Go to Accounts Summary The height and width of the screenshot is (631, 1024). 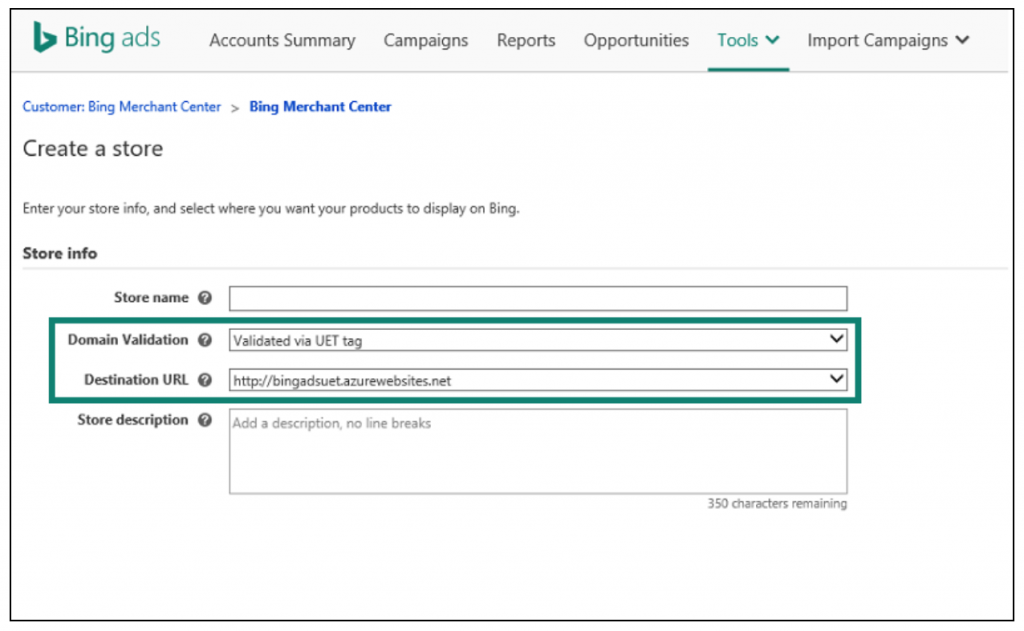pos(282,41)
